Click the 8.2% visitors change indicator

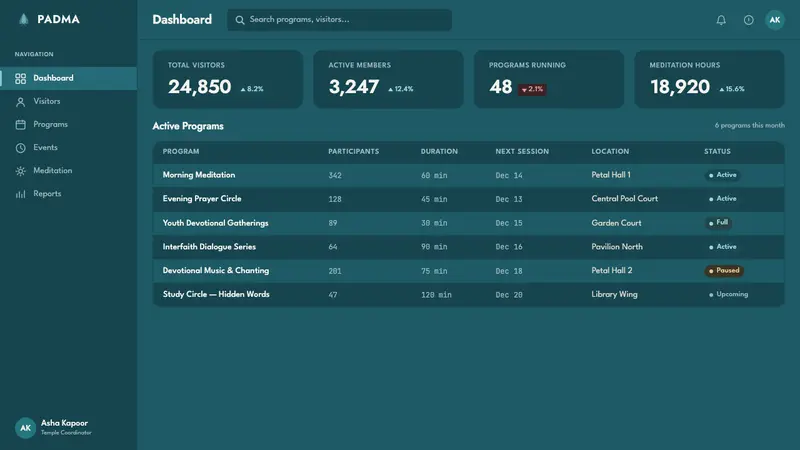click(252, 89)
